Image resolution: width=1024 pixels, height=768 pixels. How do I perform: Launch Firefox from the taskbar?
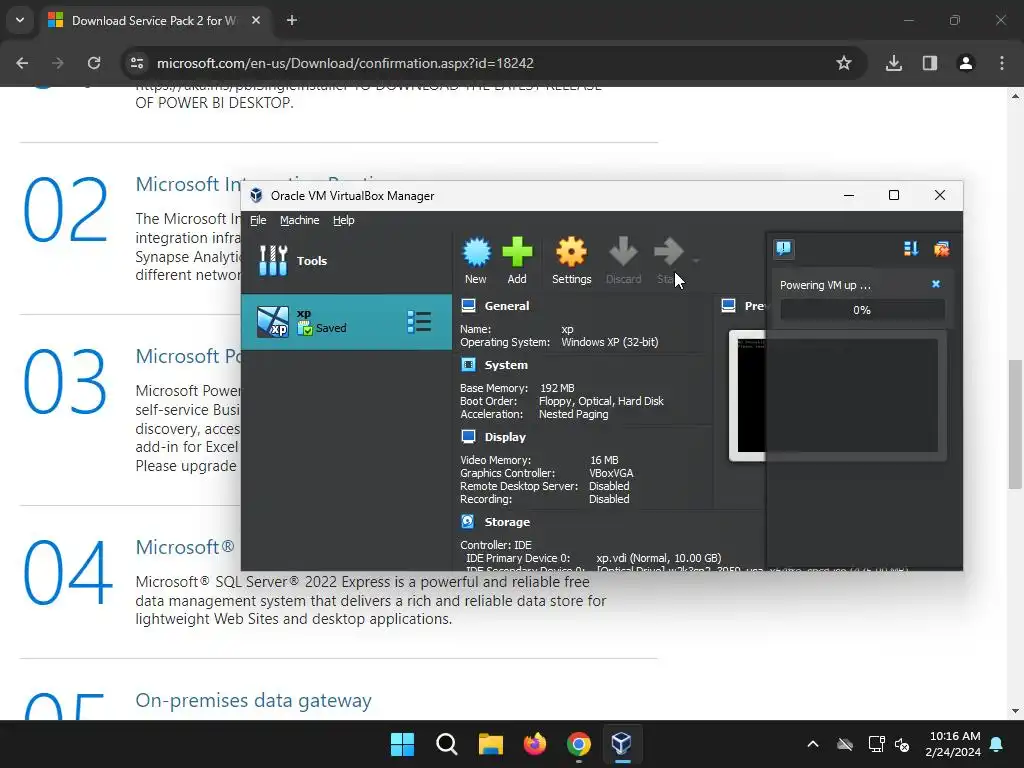535,744
